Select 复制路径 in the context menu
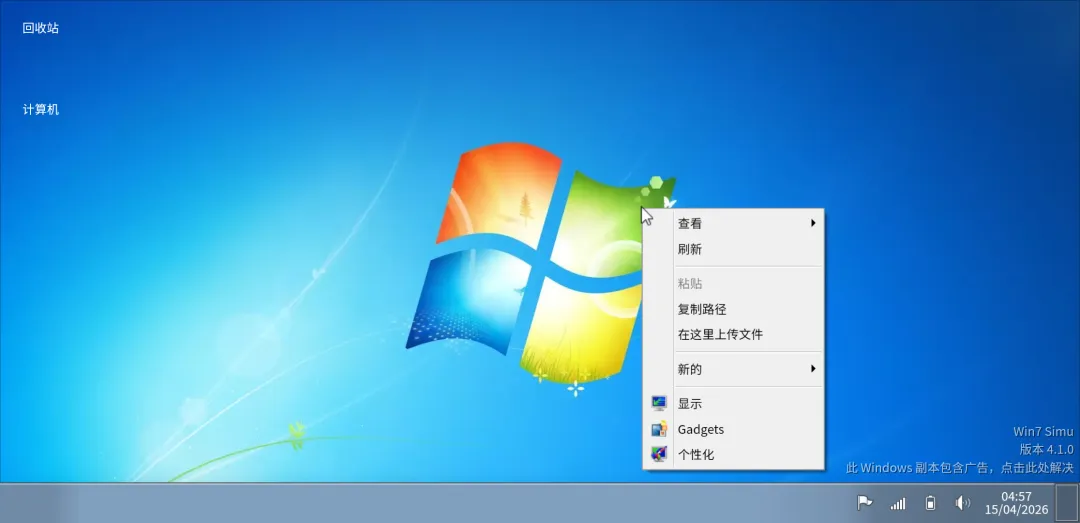This screenshot has height=523, width=1080. point(734,309)
